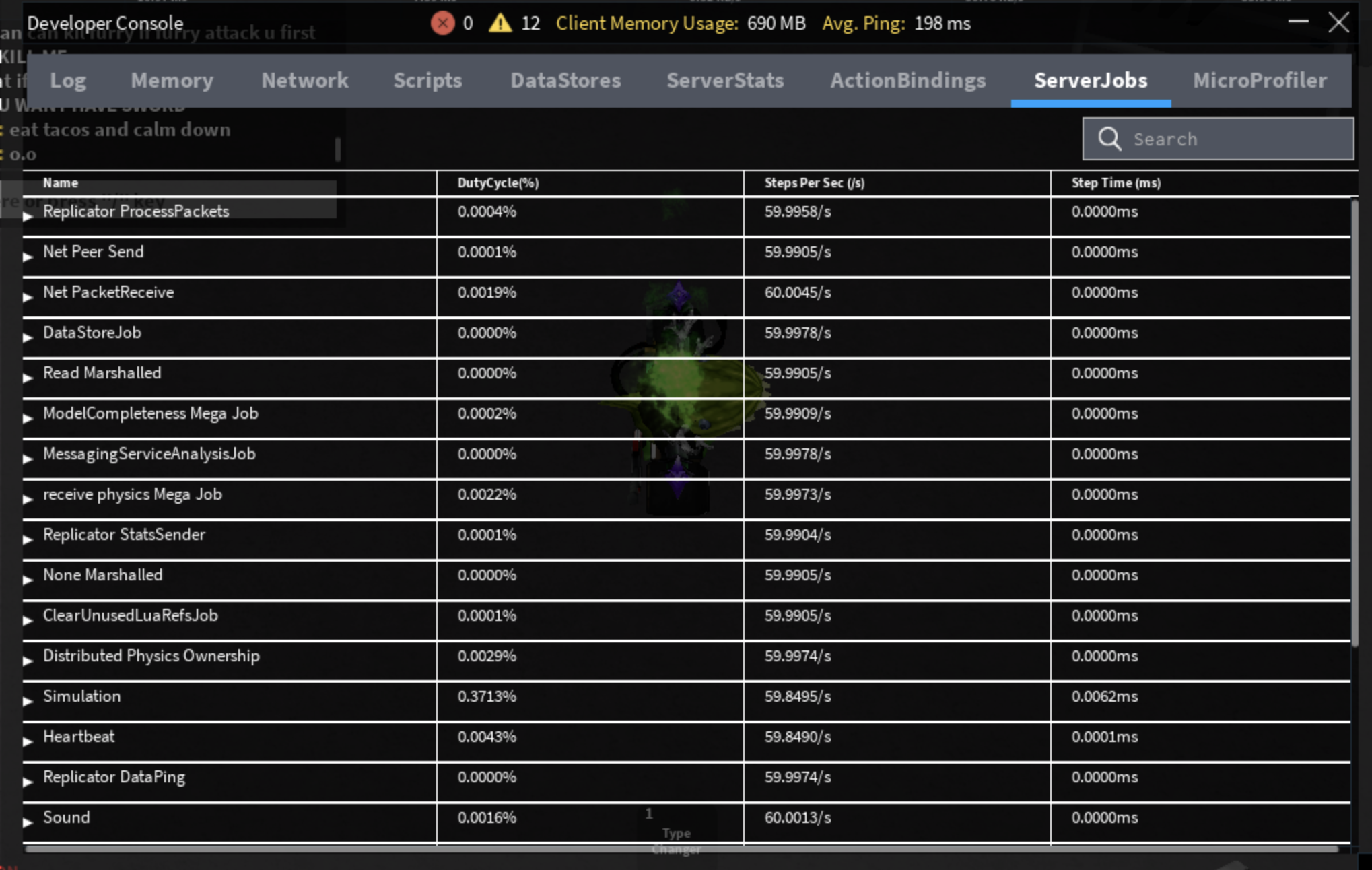This screenshot has height=870, width=1372.
Task: Click the horizontal scrollbar at bottom
Action: [x=680, y=849]
